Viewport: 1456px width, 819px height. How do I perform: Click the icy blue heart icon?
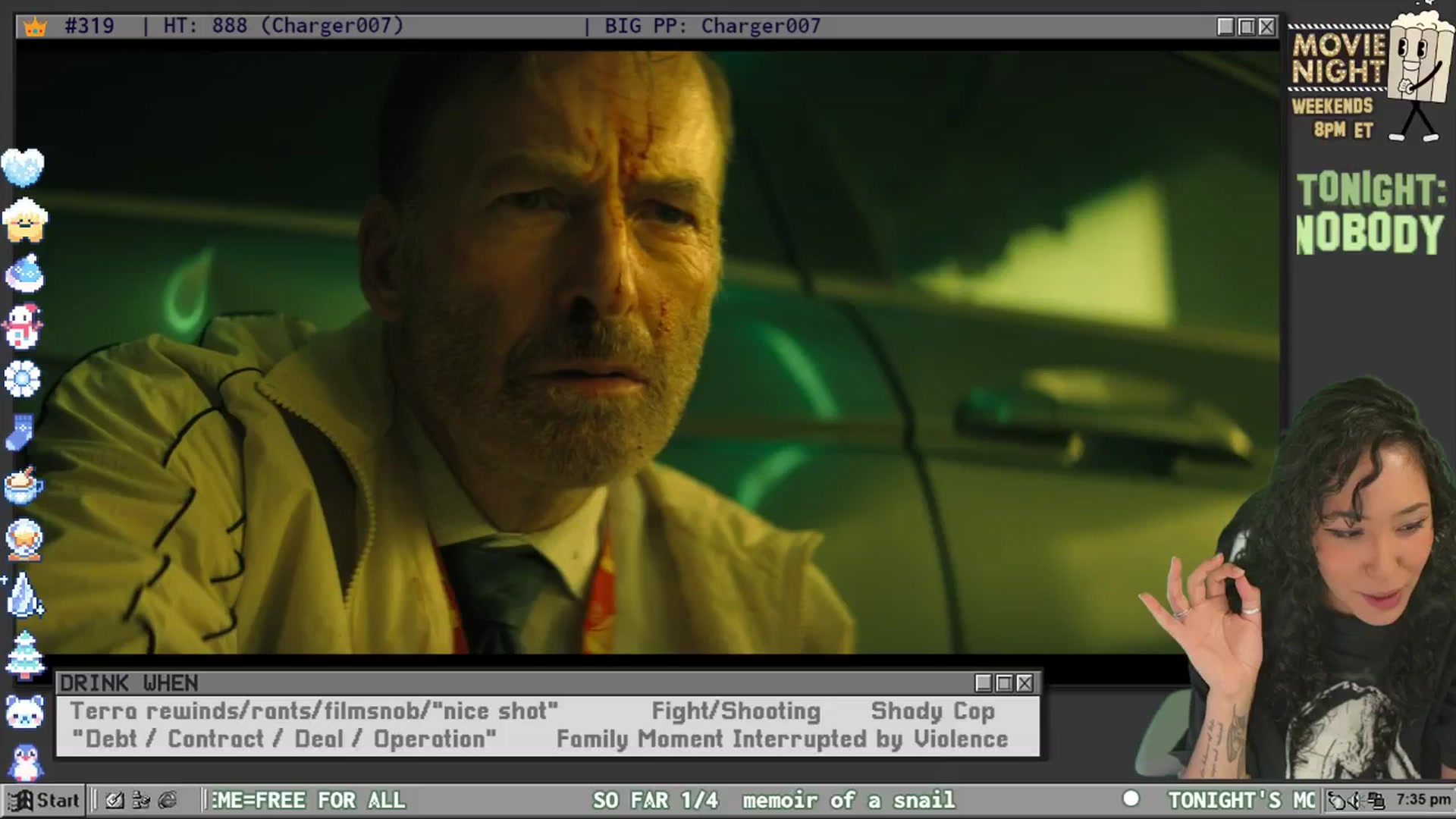23,167
